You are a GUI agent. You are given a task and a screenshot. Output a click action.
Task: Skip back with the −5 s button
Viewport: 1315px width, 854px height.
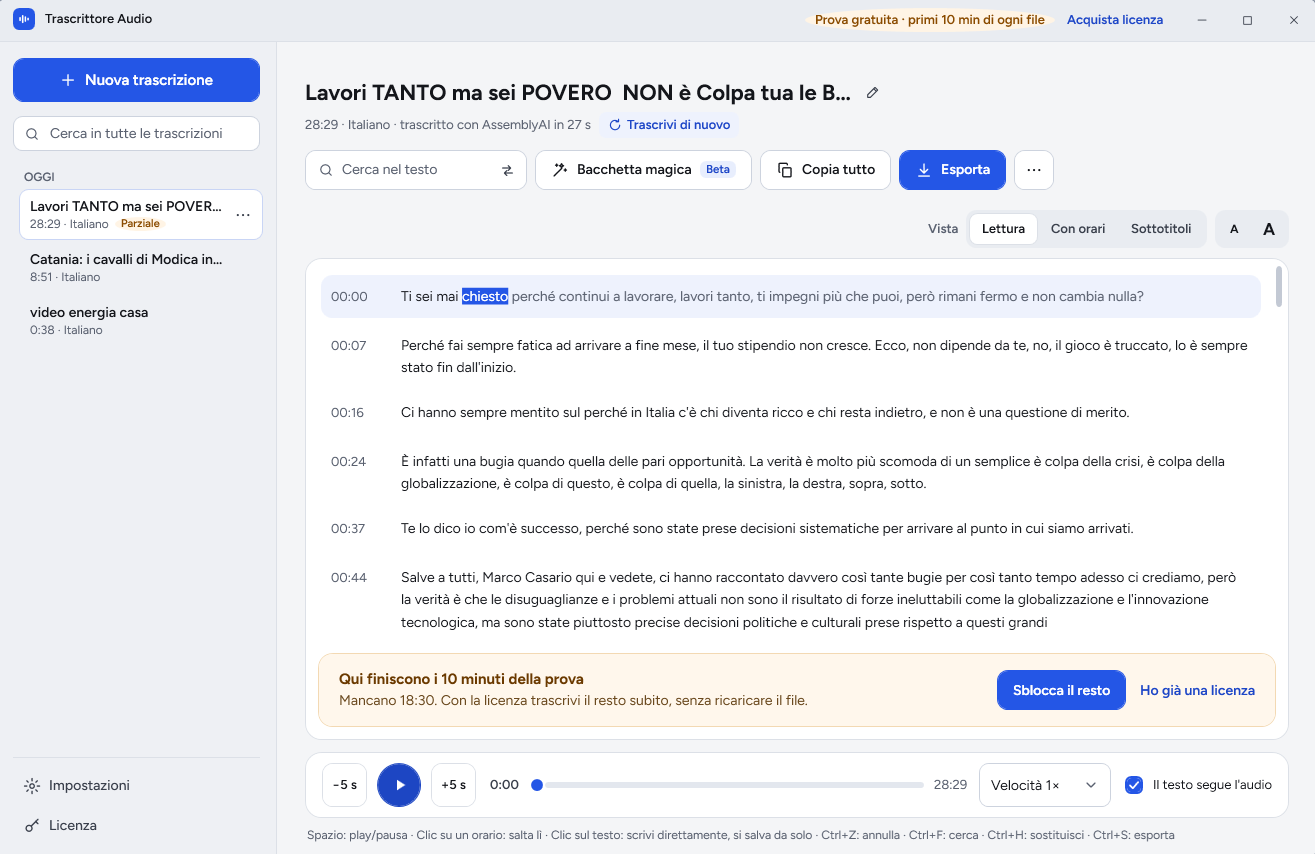(x=345, y=785)
